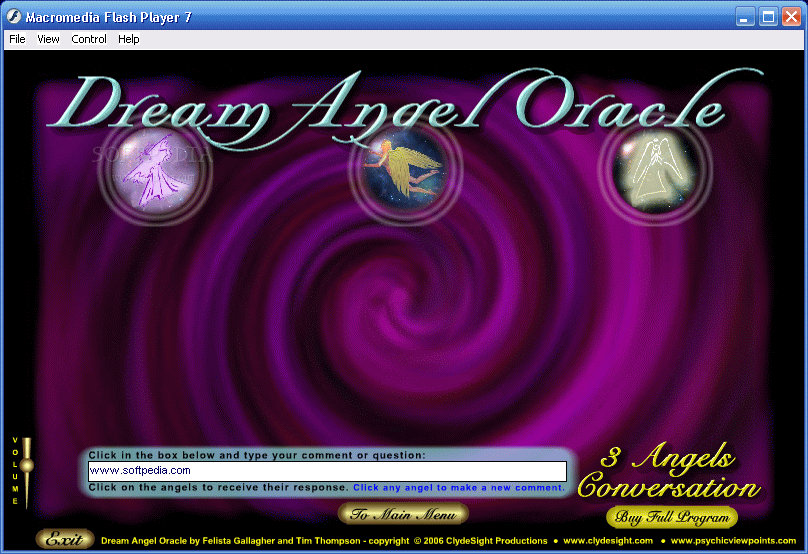Screen dimensions: 808x554
Task: Click the Exit button
Action: (x=64, y=539)
